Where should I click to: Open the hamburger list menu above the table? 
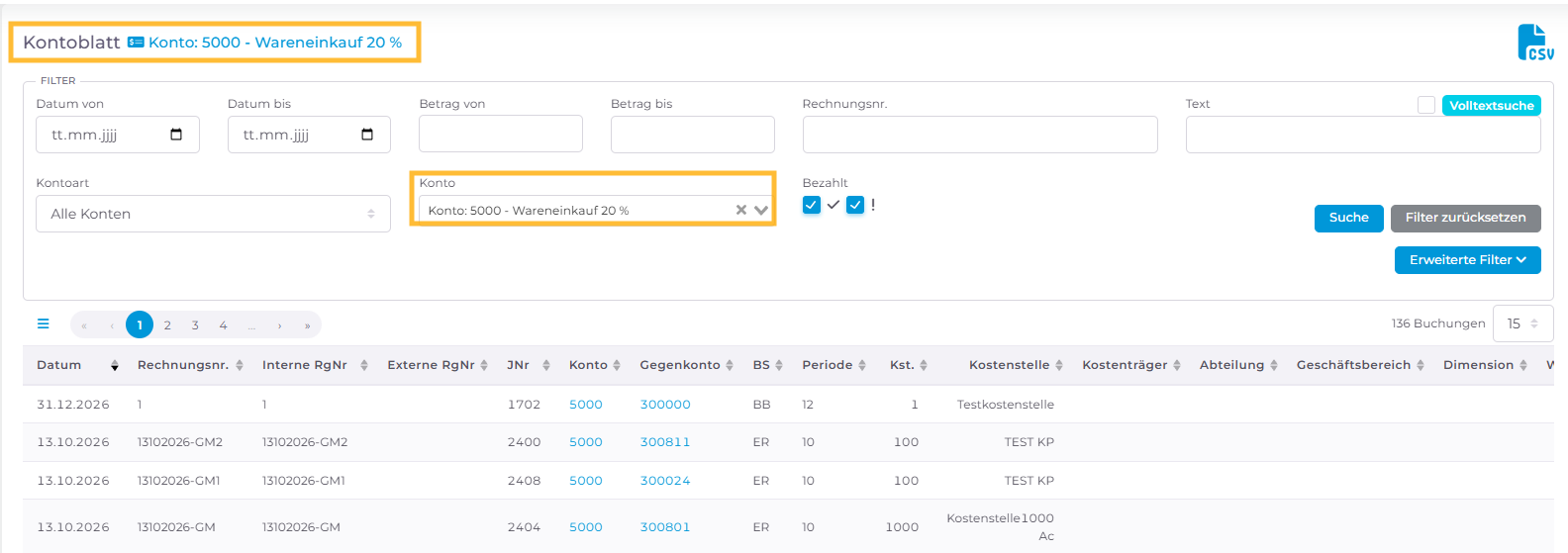(x=44, y=323)
